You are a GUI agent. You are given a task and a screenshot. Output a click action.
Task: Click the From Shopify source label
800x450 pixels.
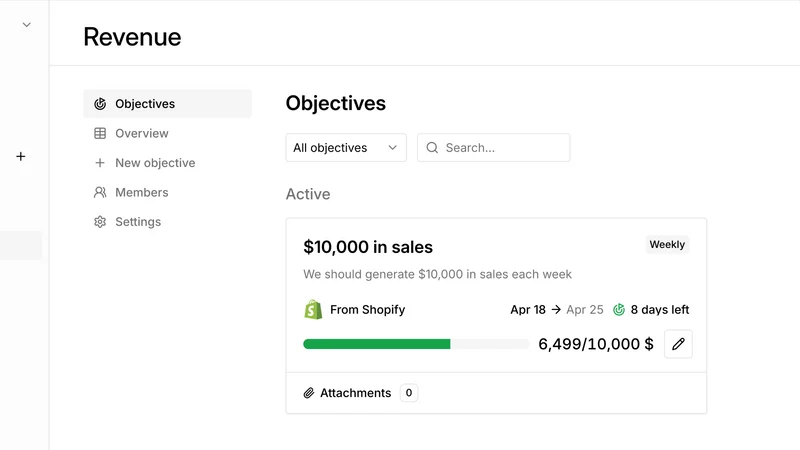(367, 310)
